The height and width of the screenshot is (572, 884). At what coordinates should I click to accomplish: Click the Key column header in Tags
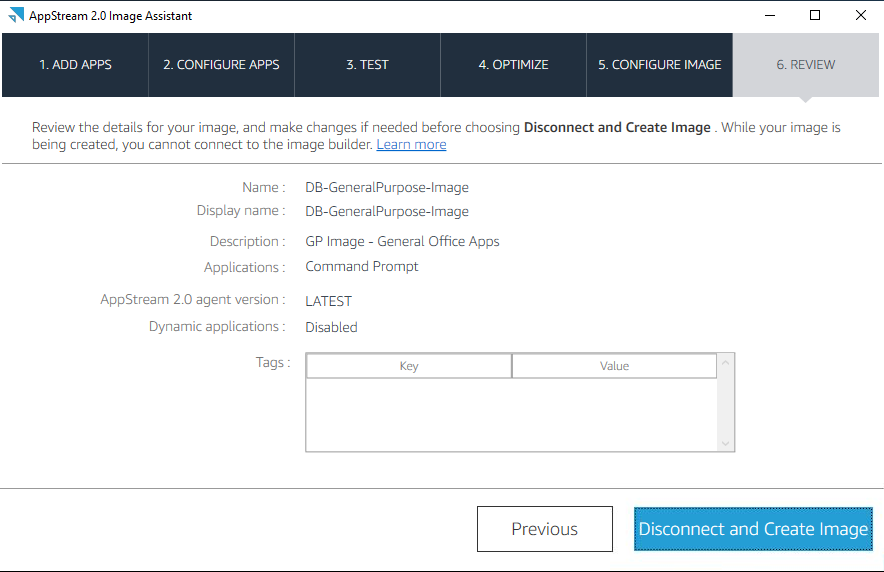pos(409,366)
